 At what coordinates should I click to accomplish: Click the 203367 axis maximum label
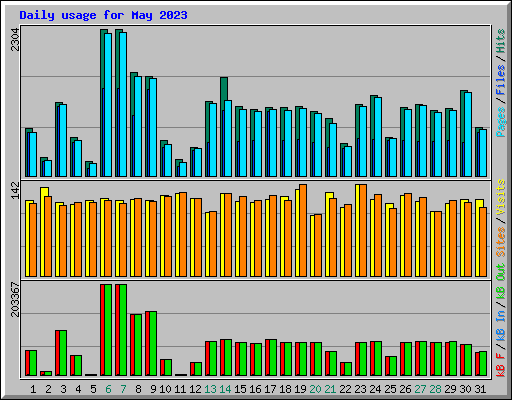point(15,299)
